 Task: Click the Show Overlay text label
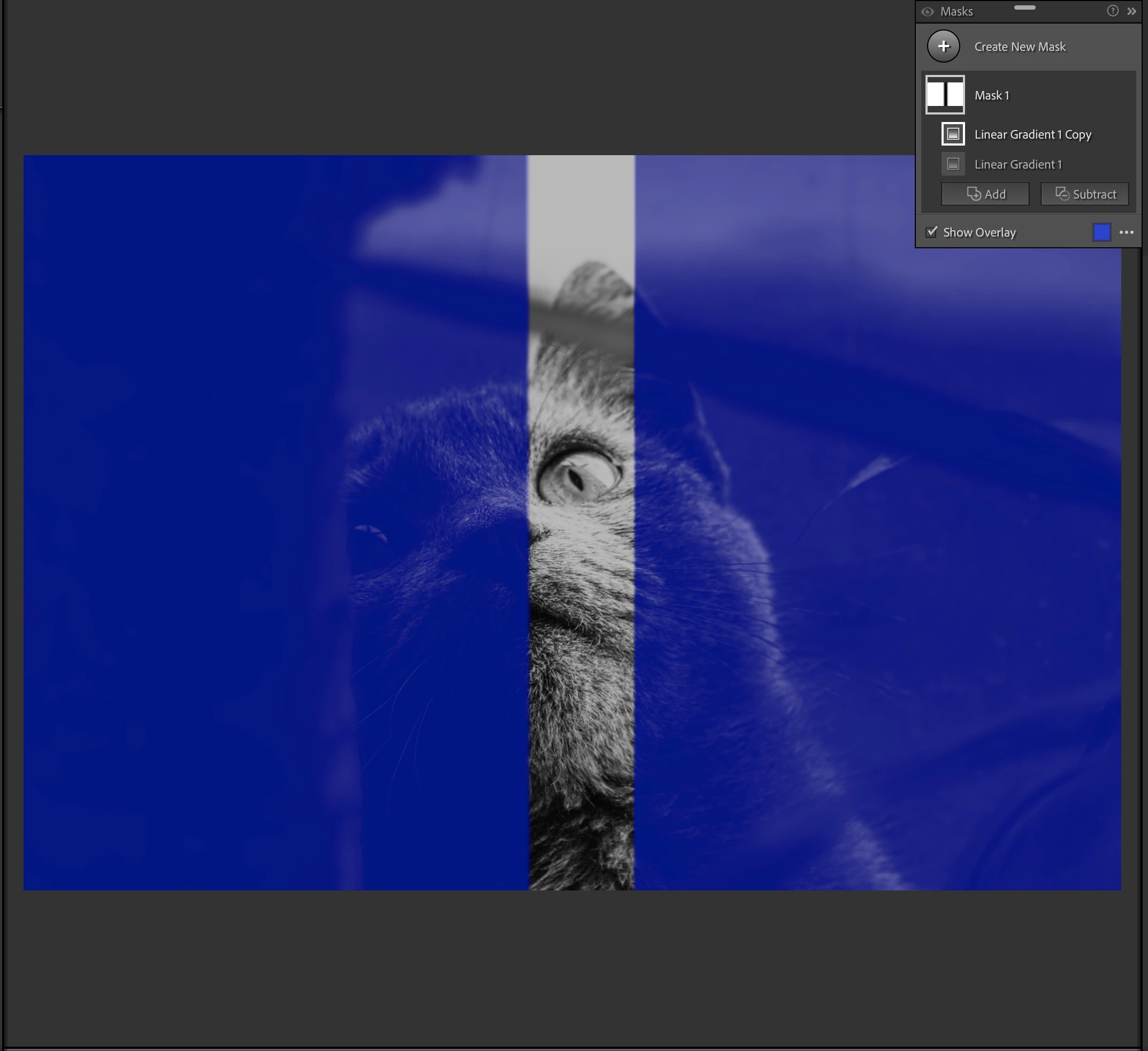[979, 232]
